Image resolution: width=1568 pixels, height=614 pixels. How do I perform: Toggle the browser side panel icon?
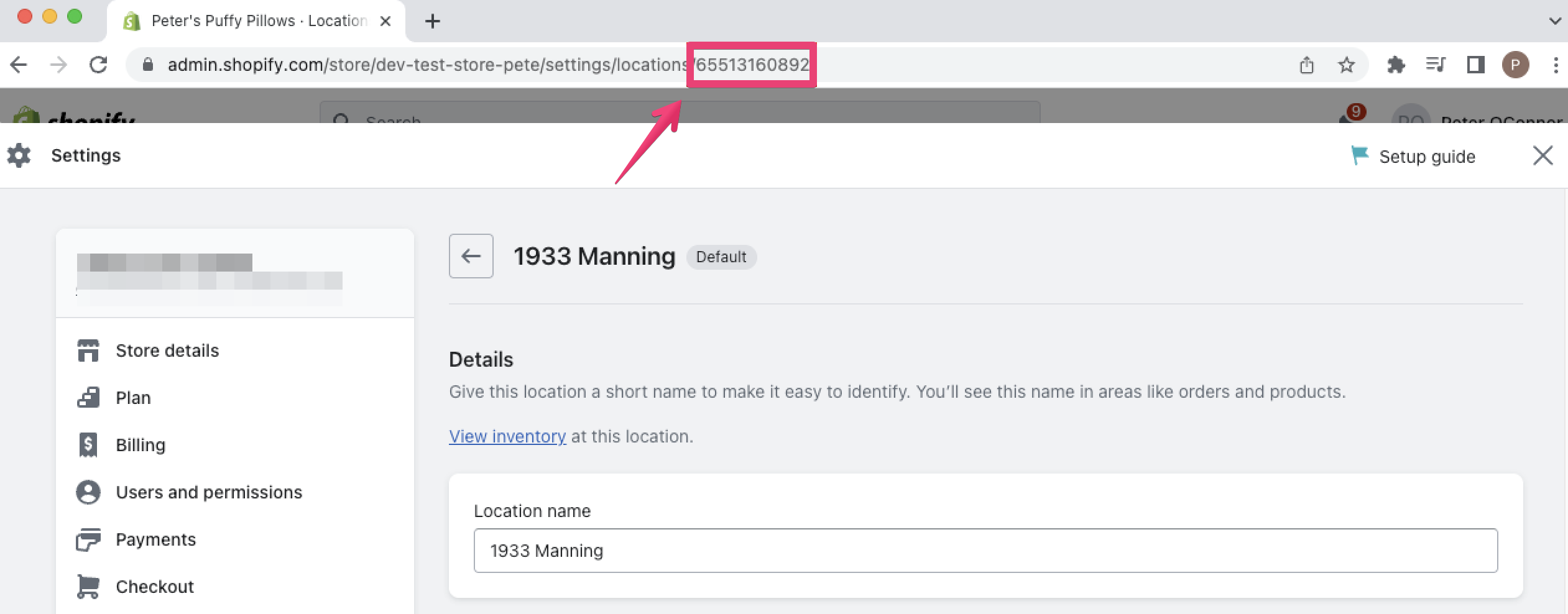click(x=1475, y=65)
